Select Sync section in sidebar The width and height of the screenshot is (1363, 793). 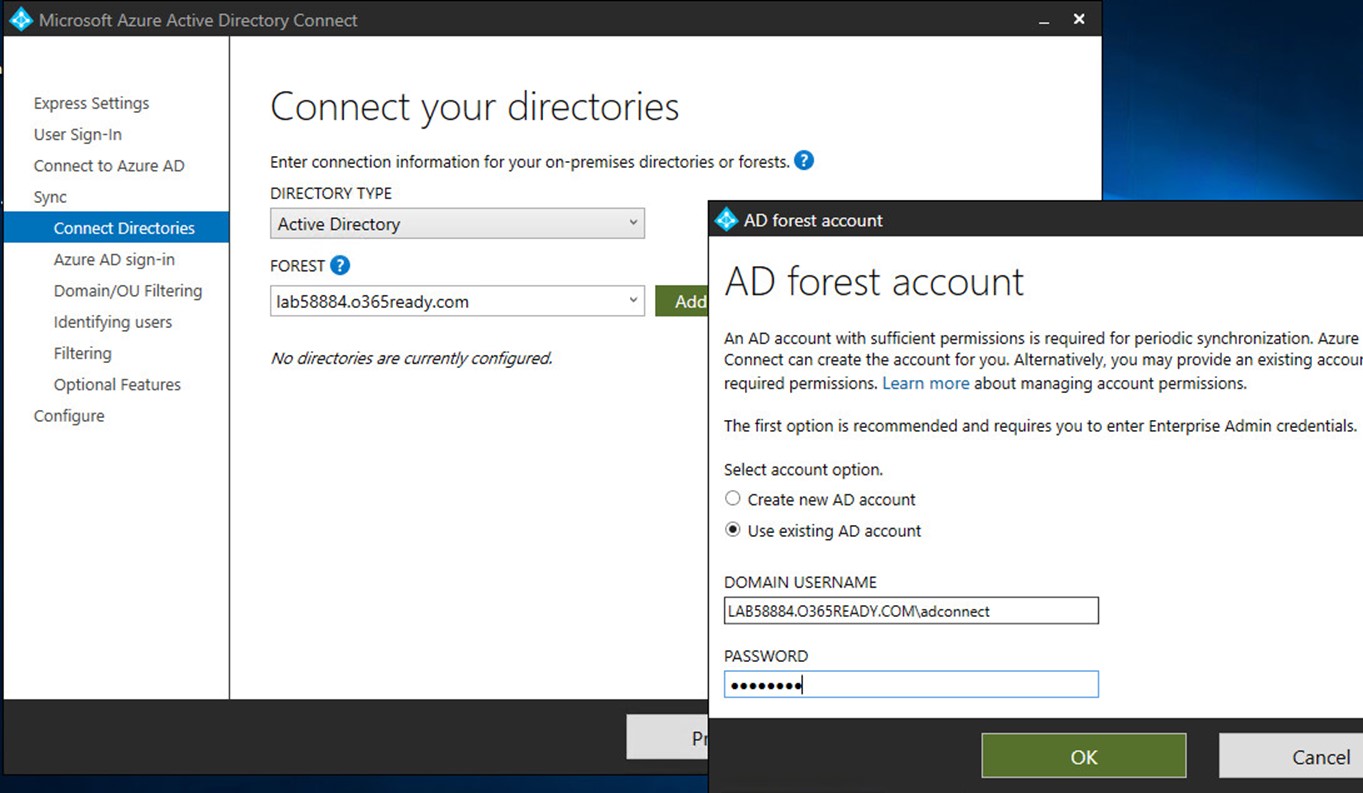tap(50, 197)
